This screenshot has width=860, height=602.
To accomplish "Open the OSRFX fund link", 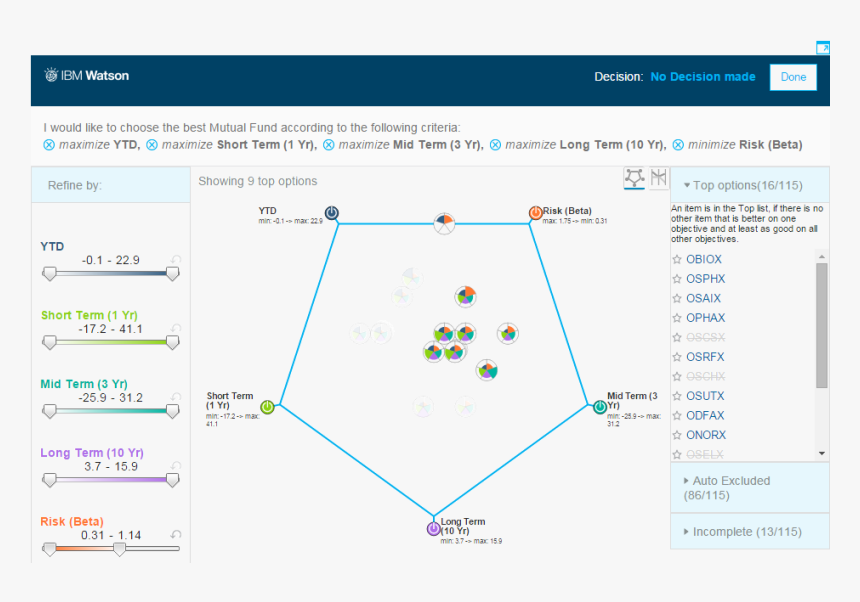I will [x=705, y=357].
